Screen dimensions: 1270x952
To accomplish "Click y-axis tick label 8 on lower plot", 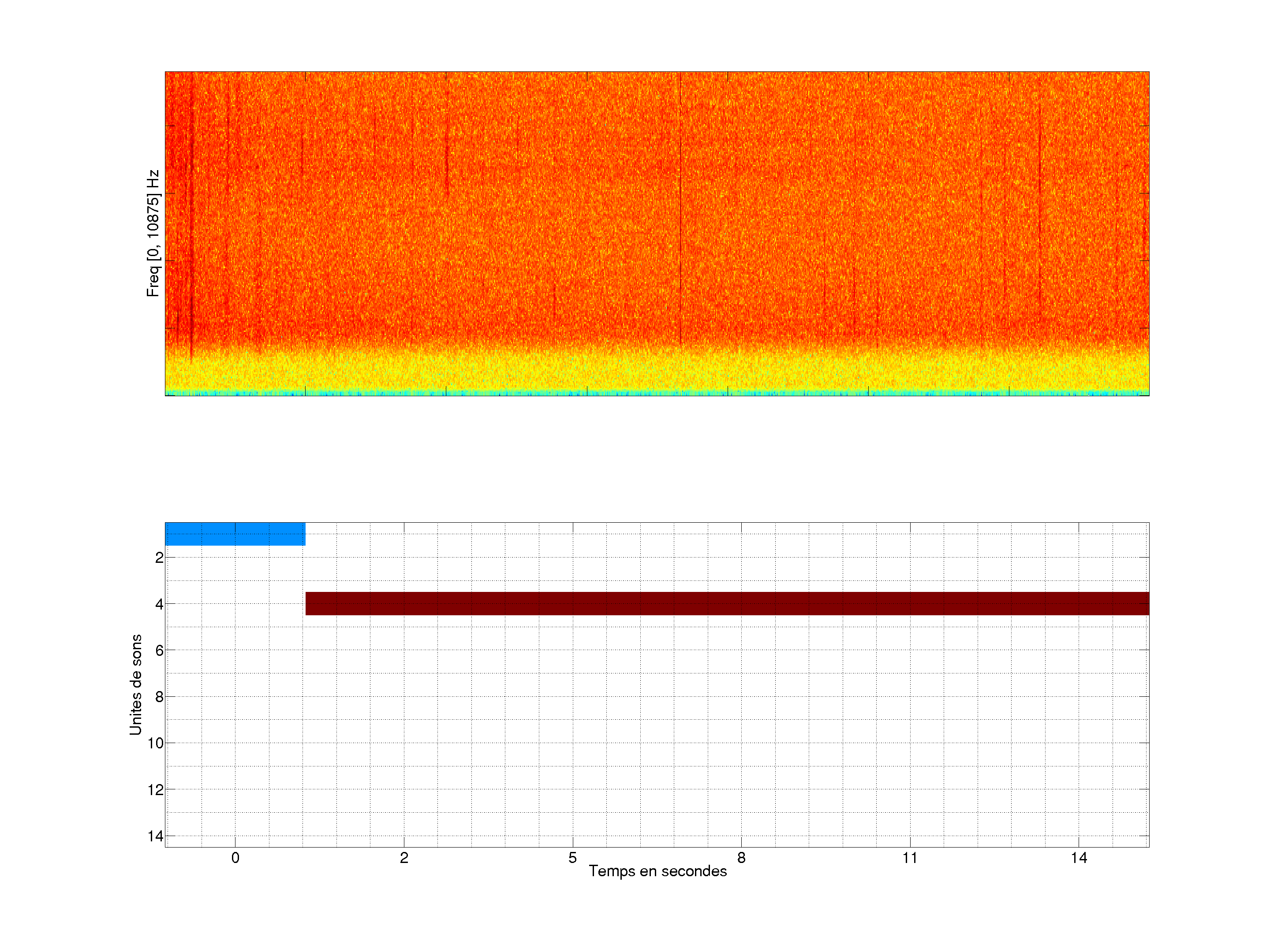I will coord(159,697).
